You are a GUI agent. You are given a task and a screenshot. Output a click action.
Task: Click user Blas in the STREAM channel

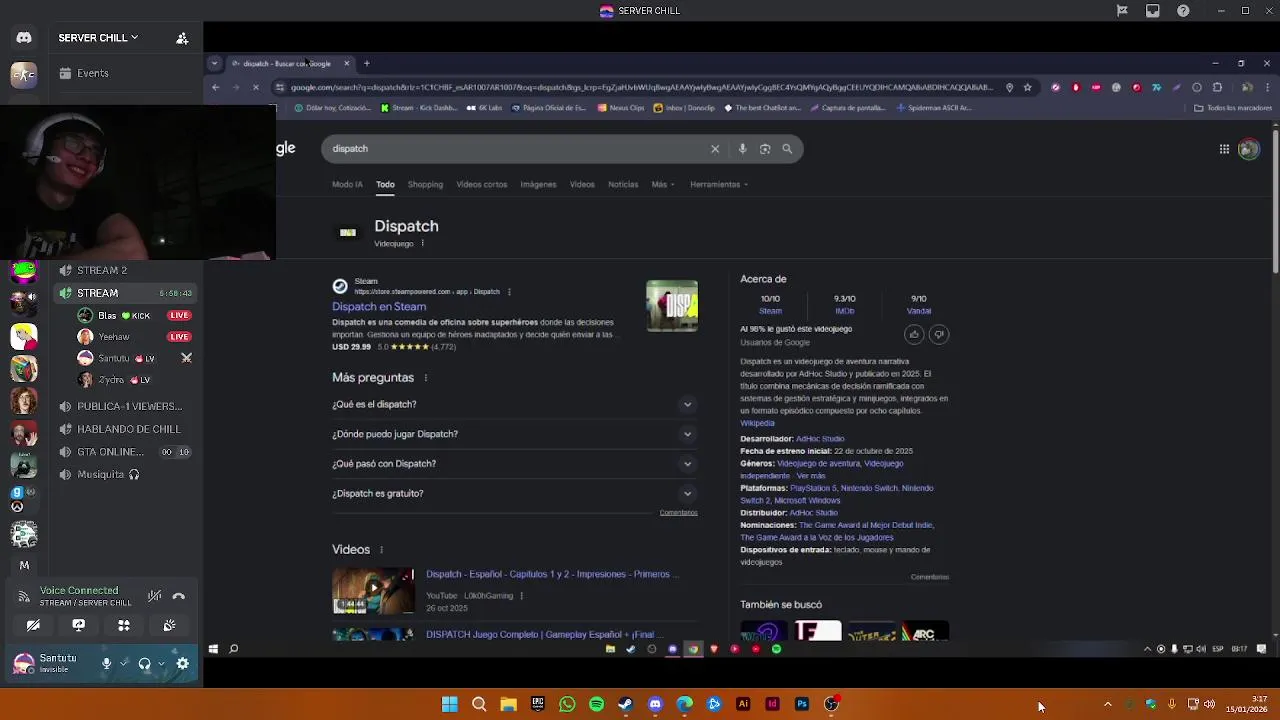pyautogui.click(x=107, y=315)
